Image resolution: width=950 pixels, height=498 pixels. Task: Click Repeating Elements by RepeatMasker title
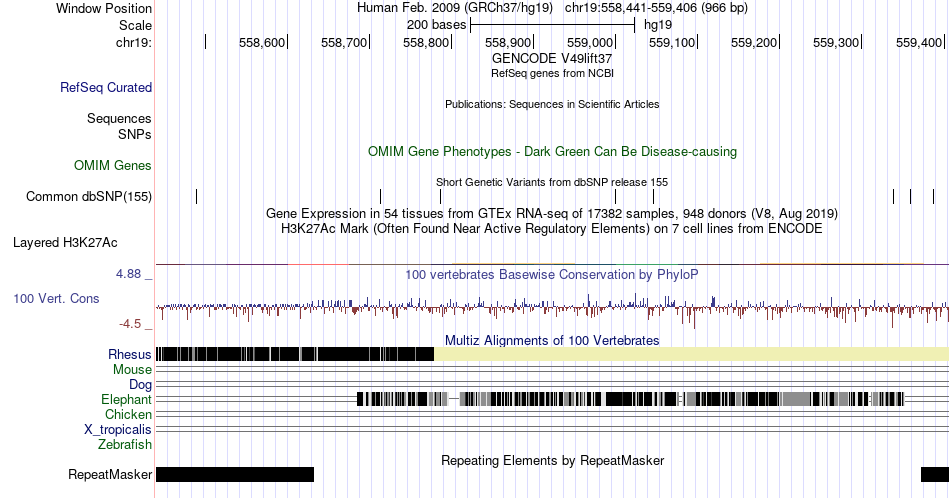(x=552, y=460)
